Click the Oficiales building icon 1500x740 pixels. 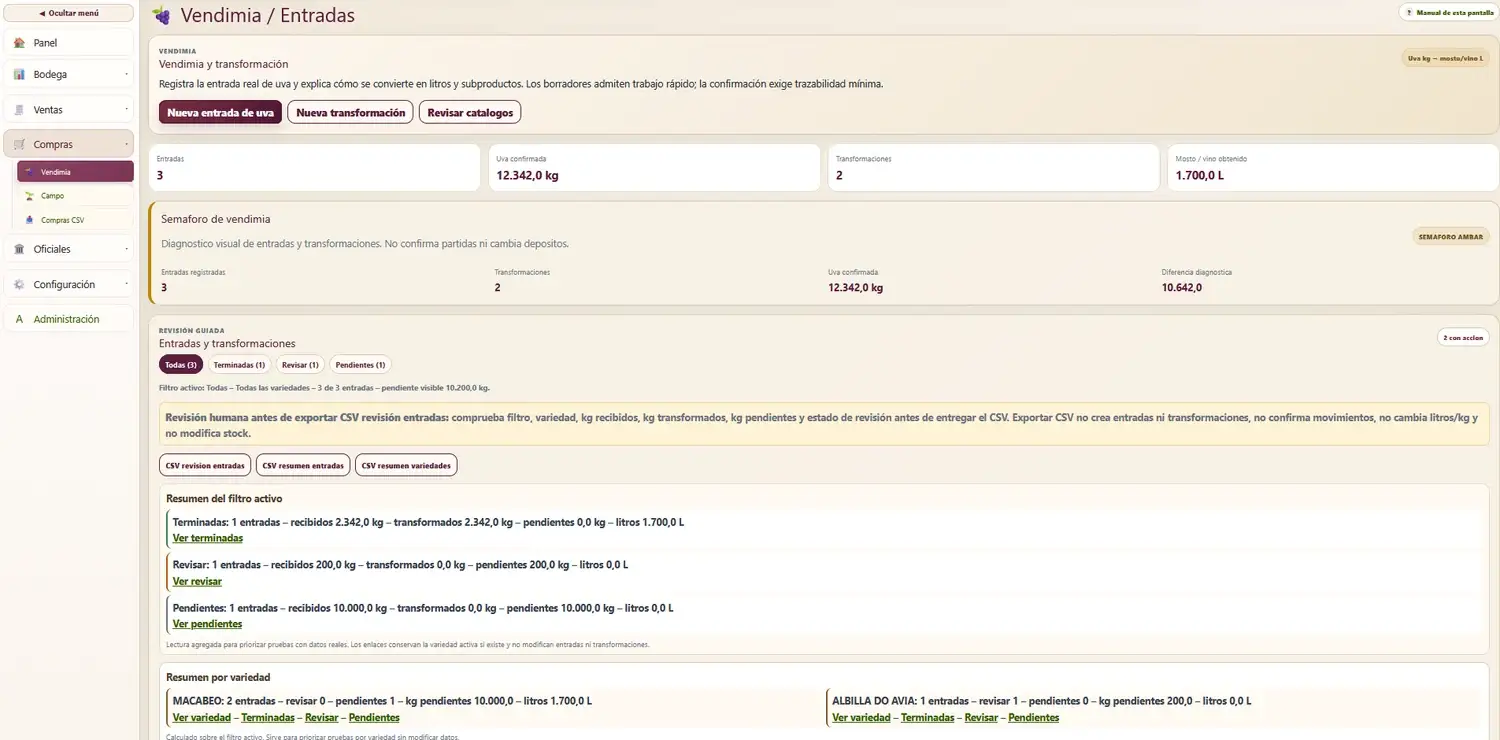pos(20,249)
